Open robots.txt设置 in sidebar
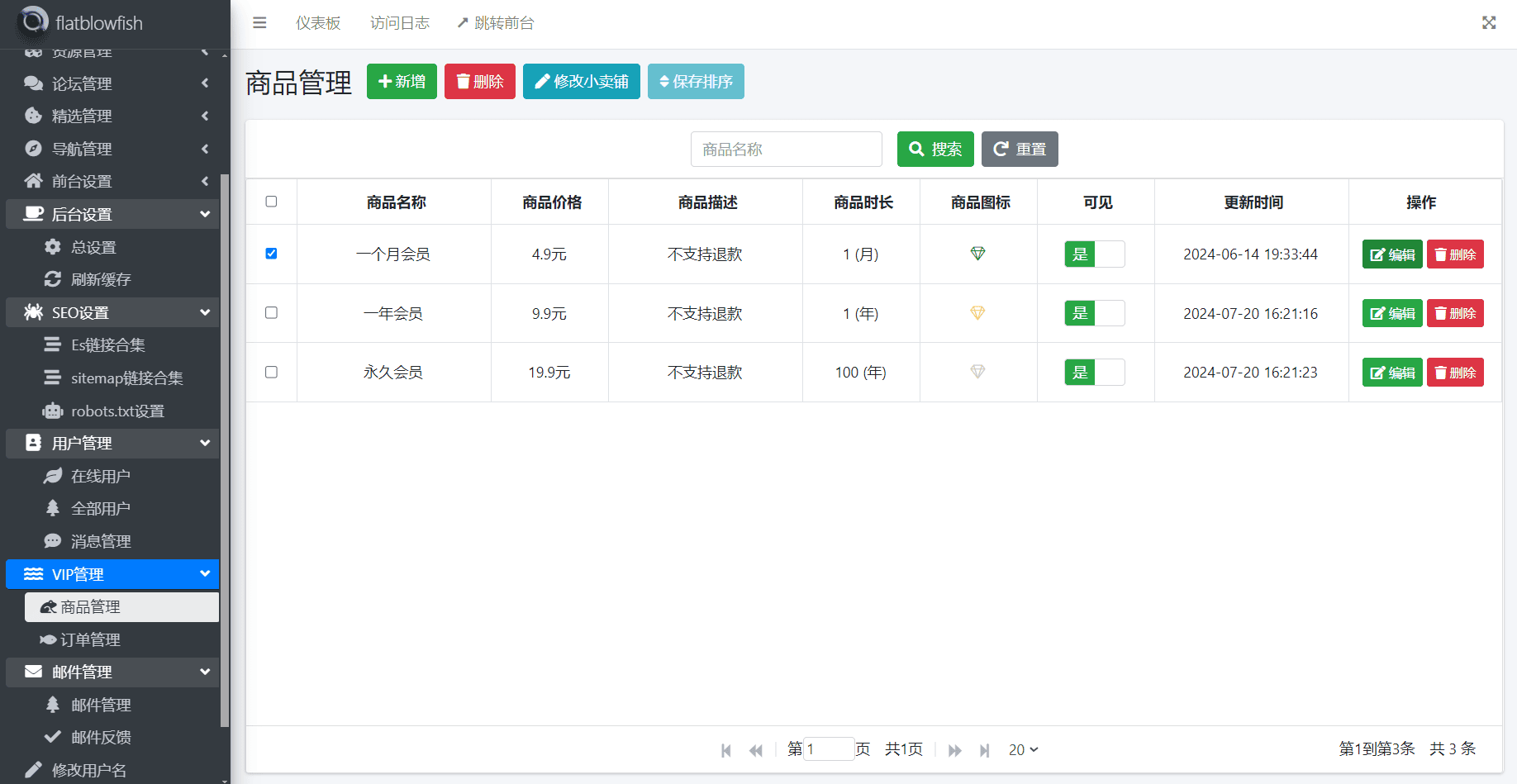The width and height of the screenshot is (1517, 784). 112,411
